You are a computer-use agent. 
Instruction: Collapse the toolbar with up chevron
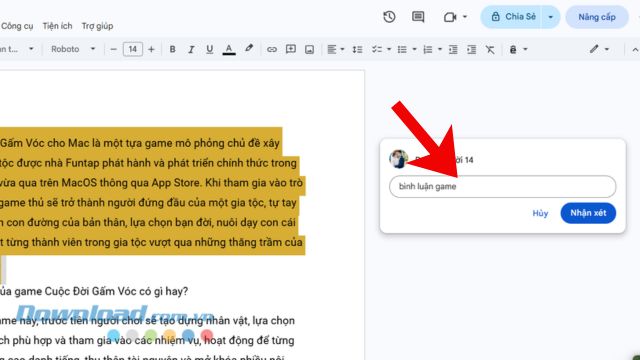coord(635,49)
